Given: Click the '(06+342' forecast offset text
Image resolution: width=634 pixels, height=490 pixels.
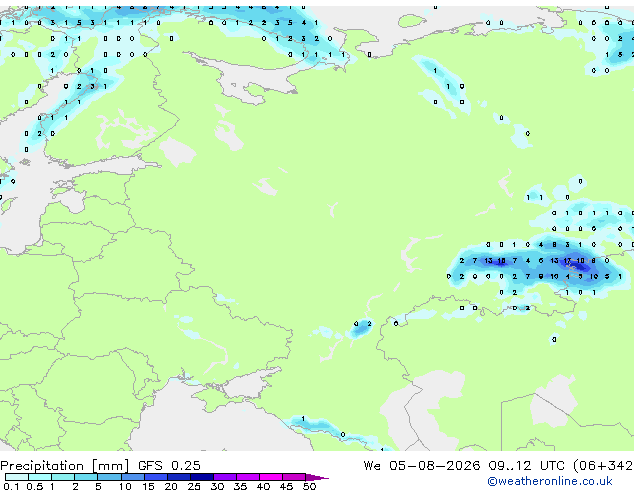Looking at the screenshot, I should click(x=603, y=466).
